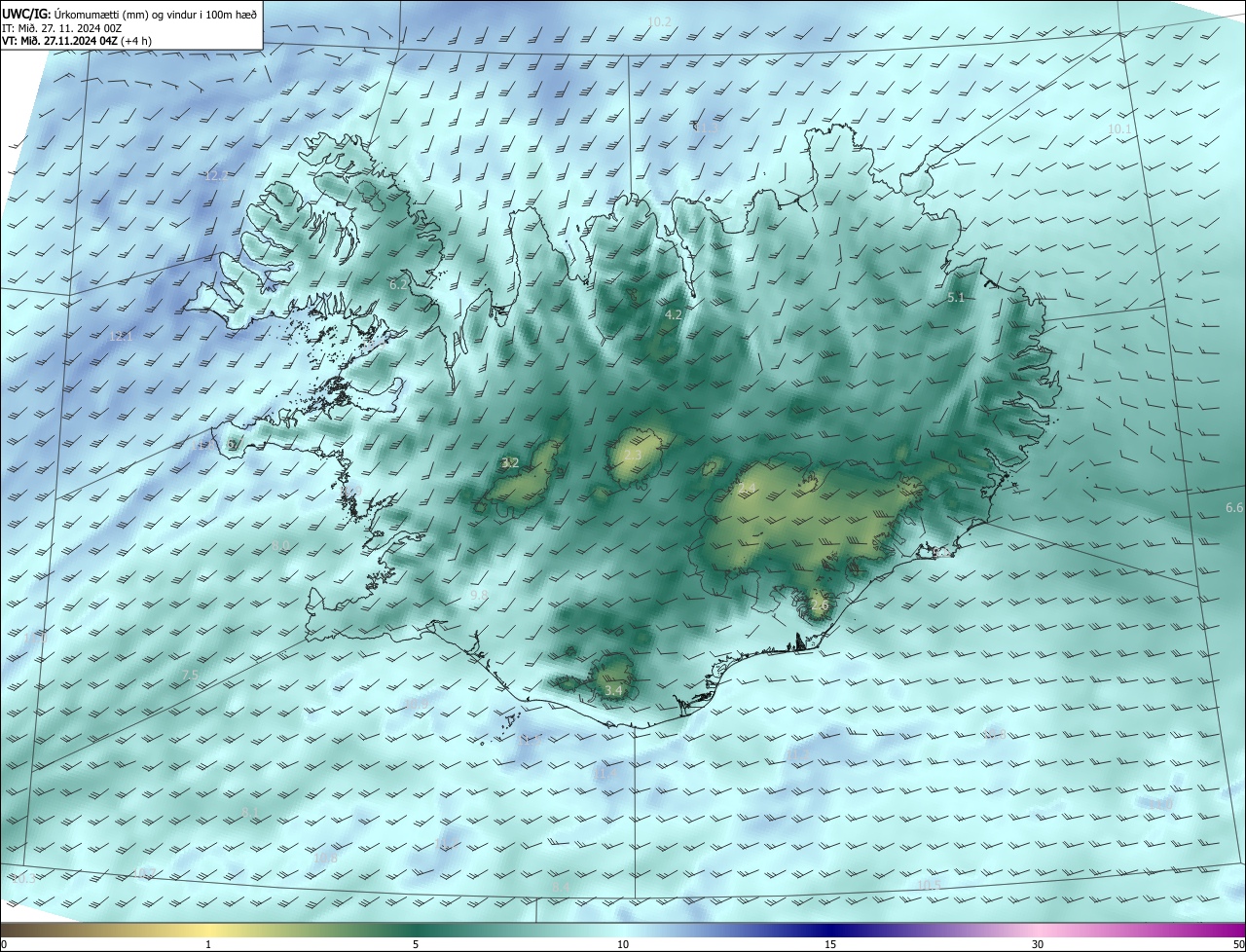Click the colorbar tick label 5
The height and width of the screenshot is (952, 1246).
point(416,944)
